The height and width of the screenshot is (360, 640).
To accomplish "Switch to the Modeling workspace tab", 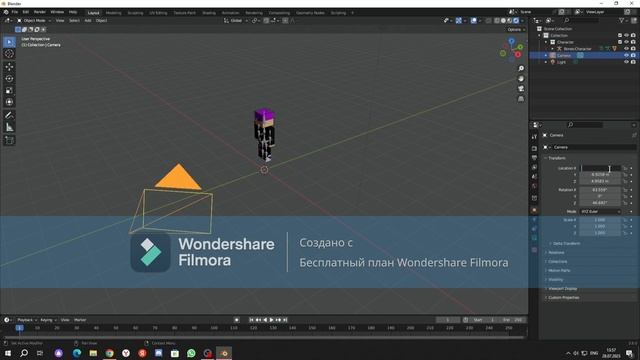I will coord(113,13).
